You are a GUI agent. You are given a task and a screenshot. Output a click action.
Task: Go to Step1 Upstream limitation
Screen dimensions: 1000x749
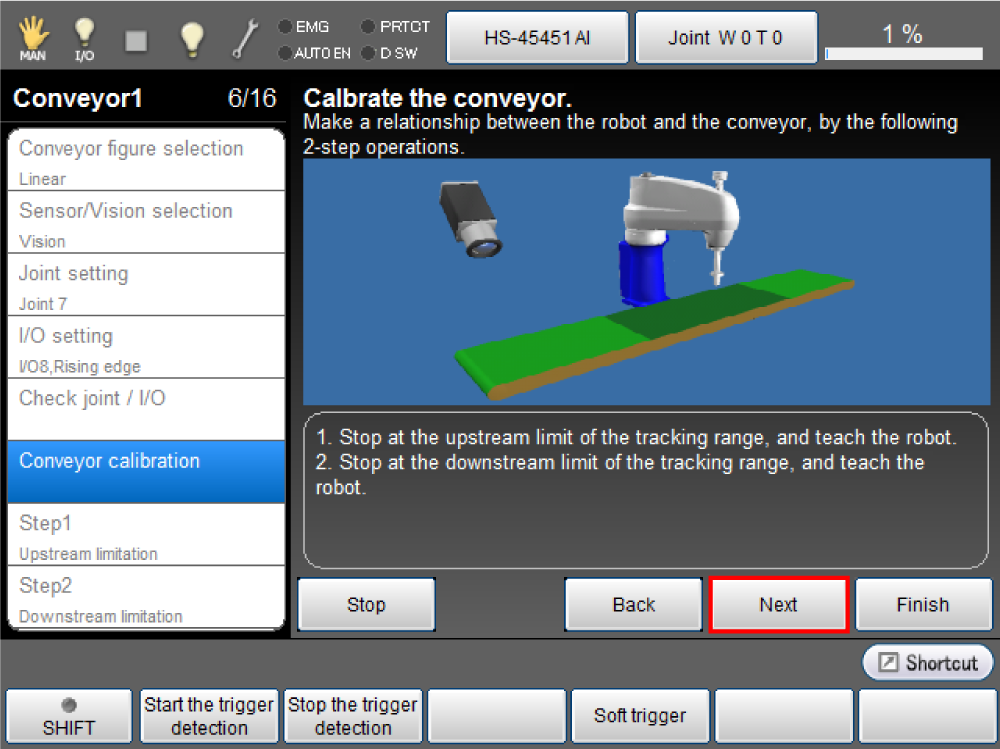[146, 535]
